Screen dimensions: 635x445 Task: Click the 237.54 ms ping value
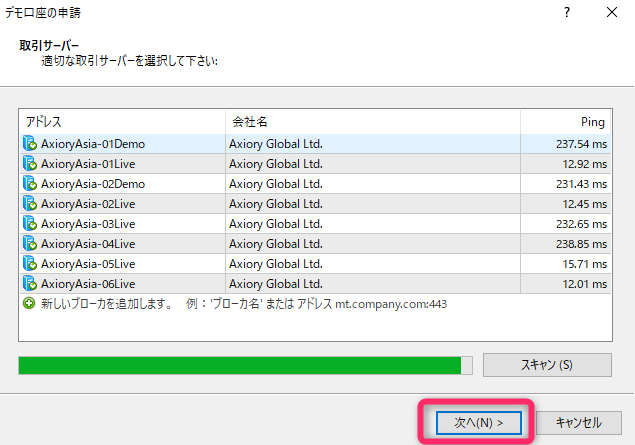[581, 144]
